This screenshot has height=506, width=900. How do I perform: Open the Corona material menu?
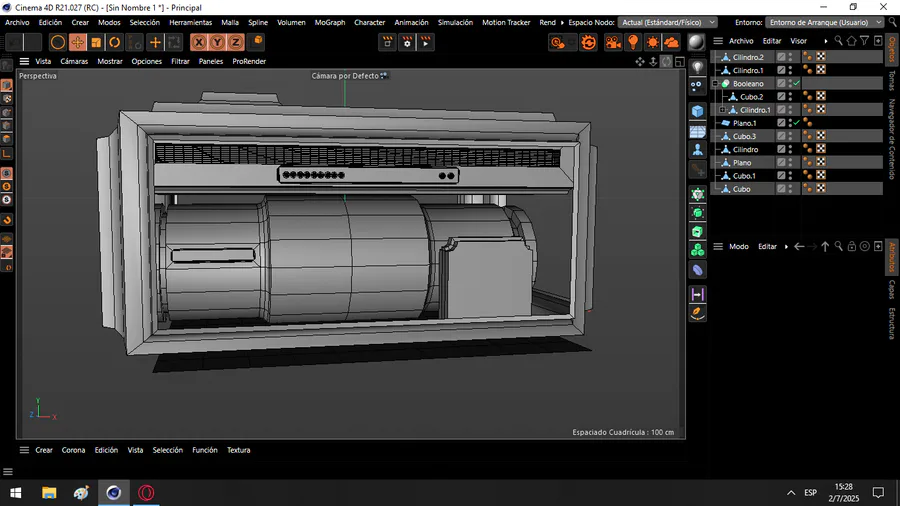coord(73,450)
